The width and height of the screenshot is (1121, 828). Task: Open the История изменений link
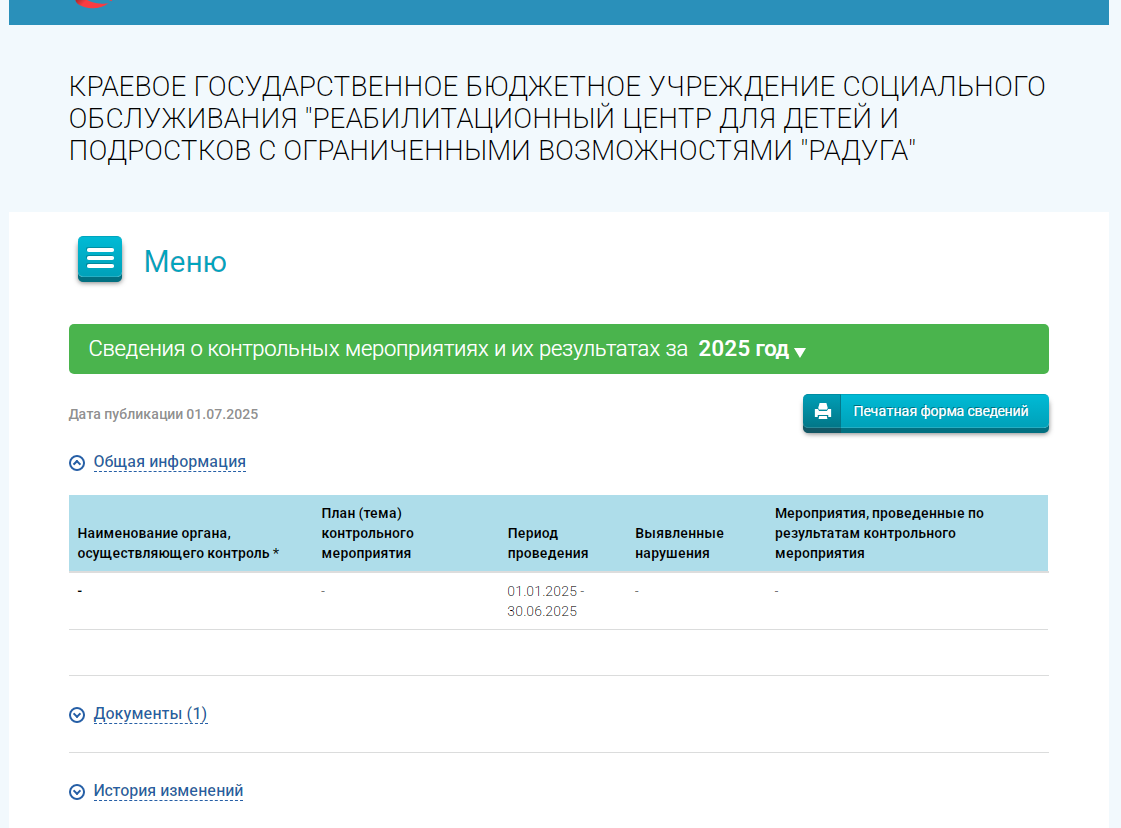168,791
